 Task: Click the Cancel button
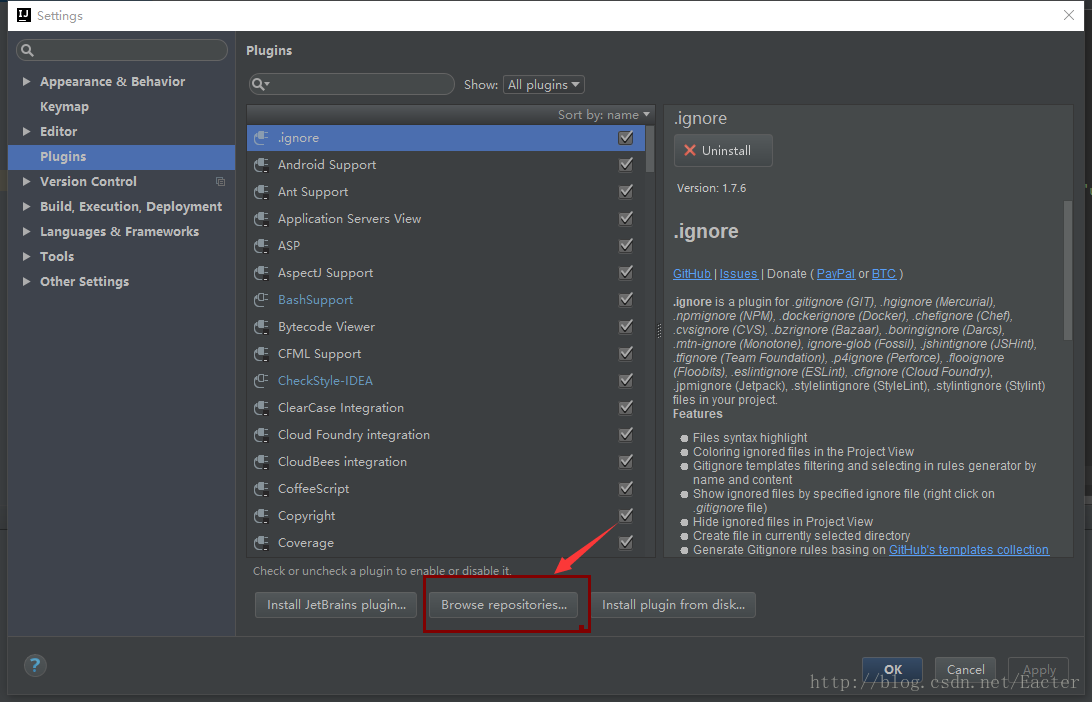[x=965, y=669]
